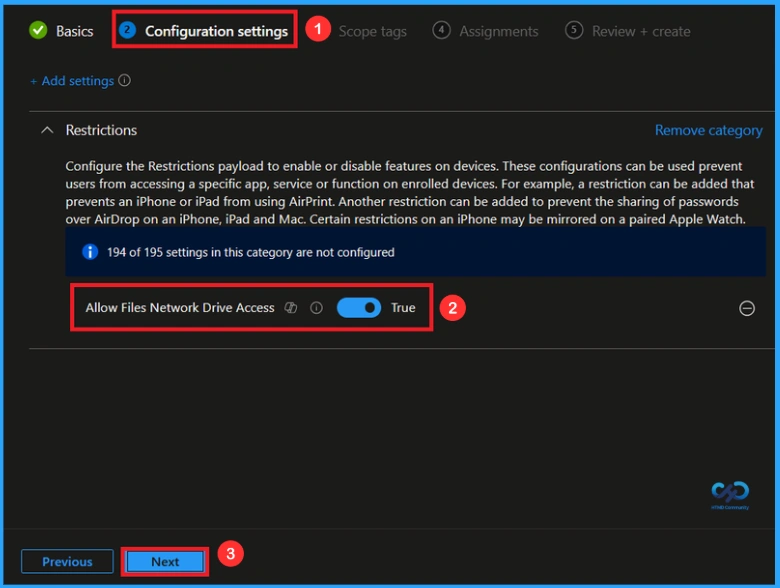Select the Configuration settings tab
The width and height of the screenshot is (780, 588).
pos(216,31)
